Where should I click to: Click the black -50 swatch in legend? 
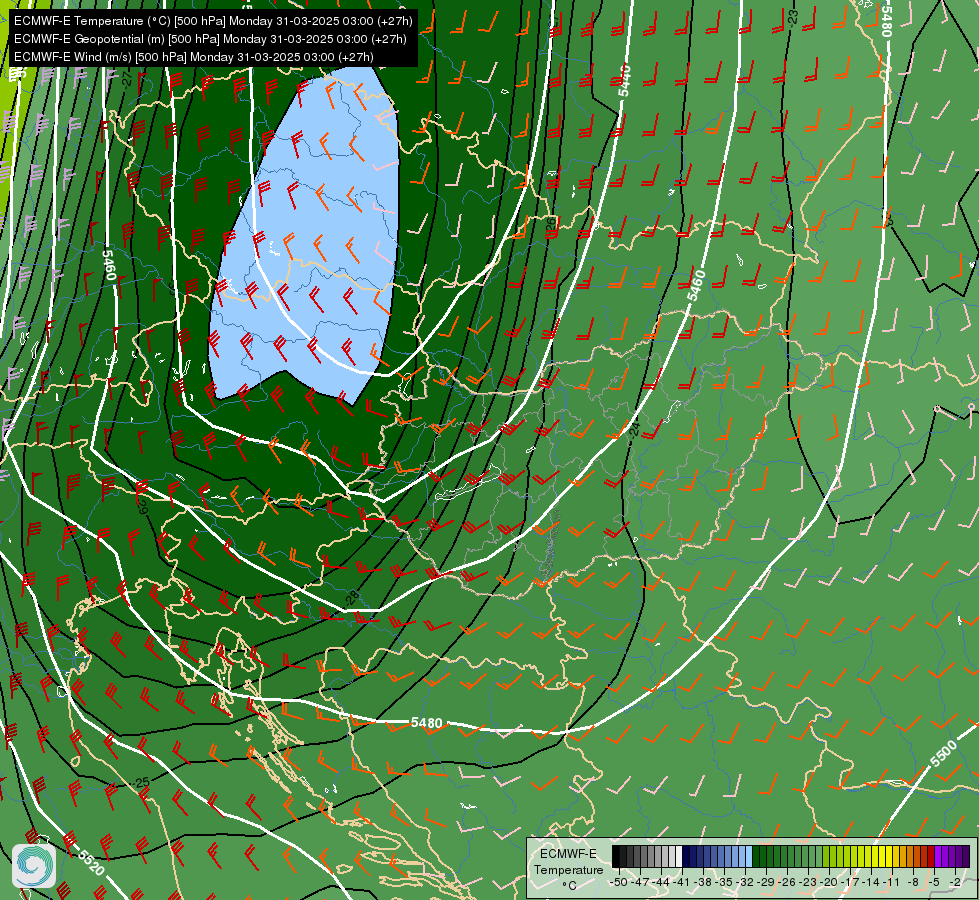tap(616, 856)
